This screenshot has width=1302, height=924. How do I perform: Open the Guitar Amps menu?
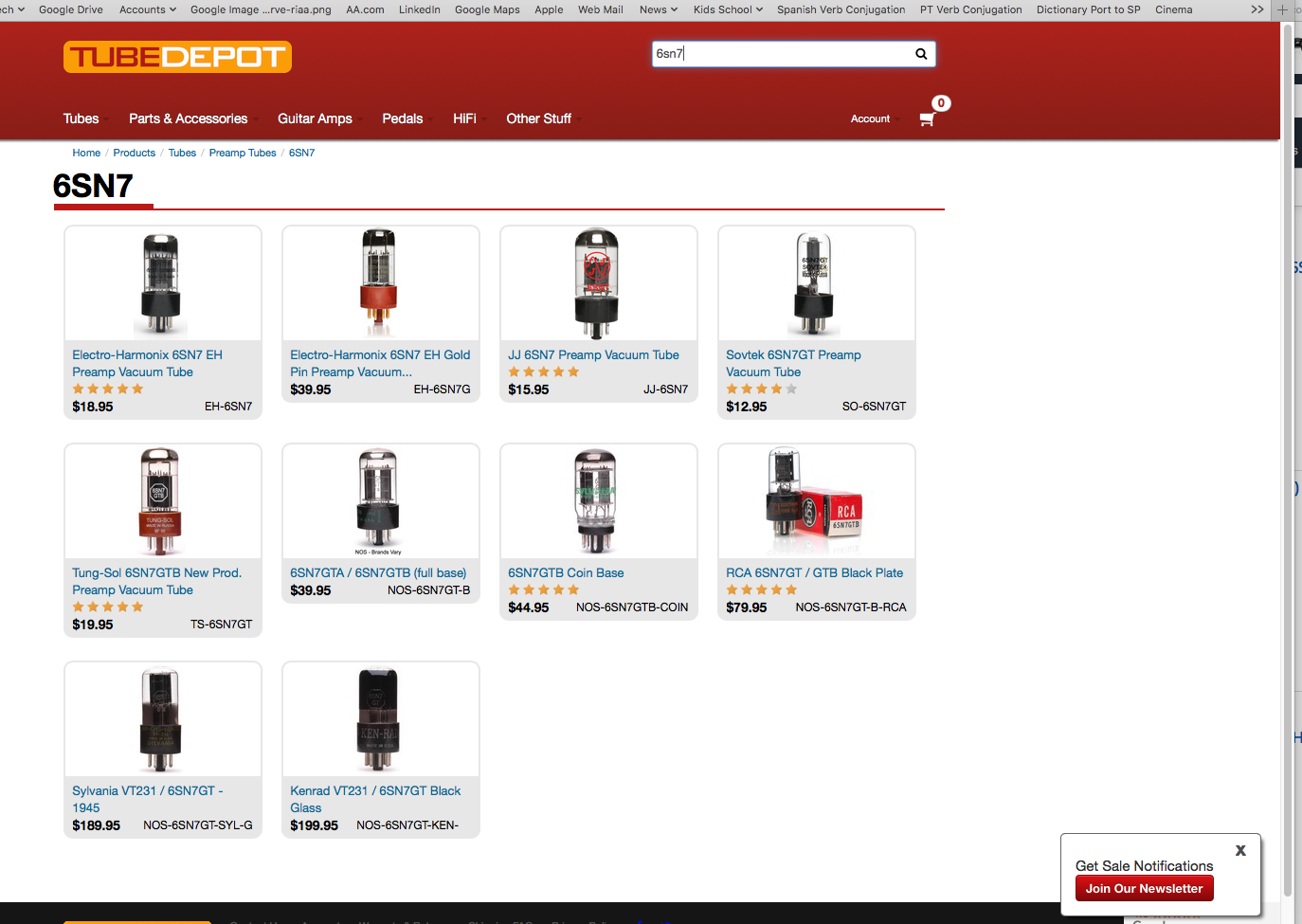pos(315,118)
